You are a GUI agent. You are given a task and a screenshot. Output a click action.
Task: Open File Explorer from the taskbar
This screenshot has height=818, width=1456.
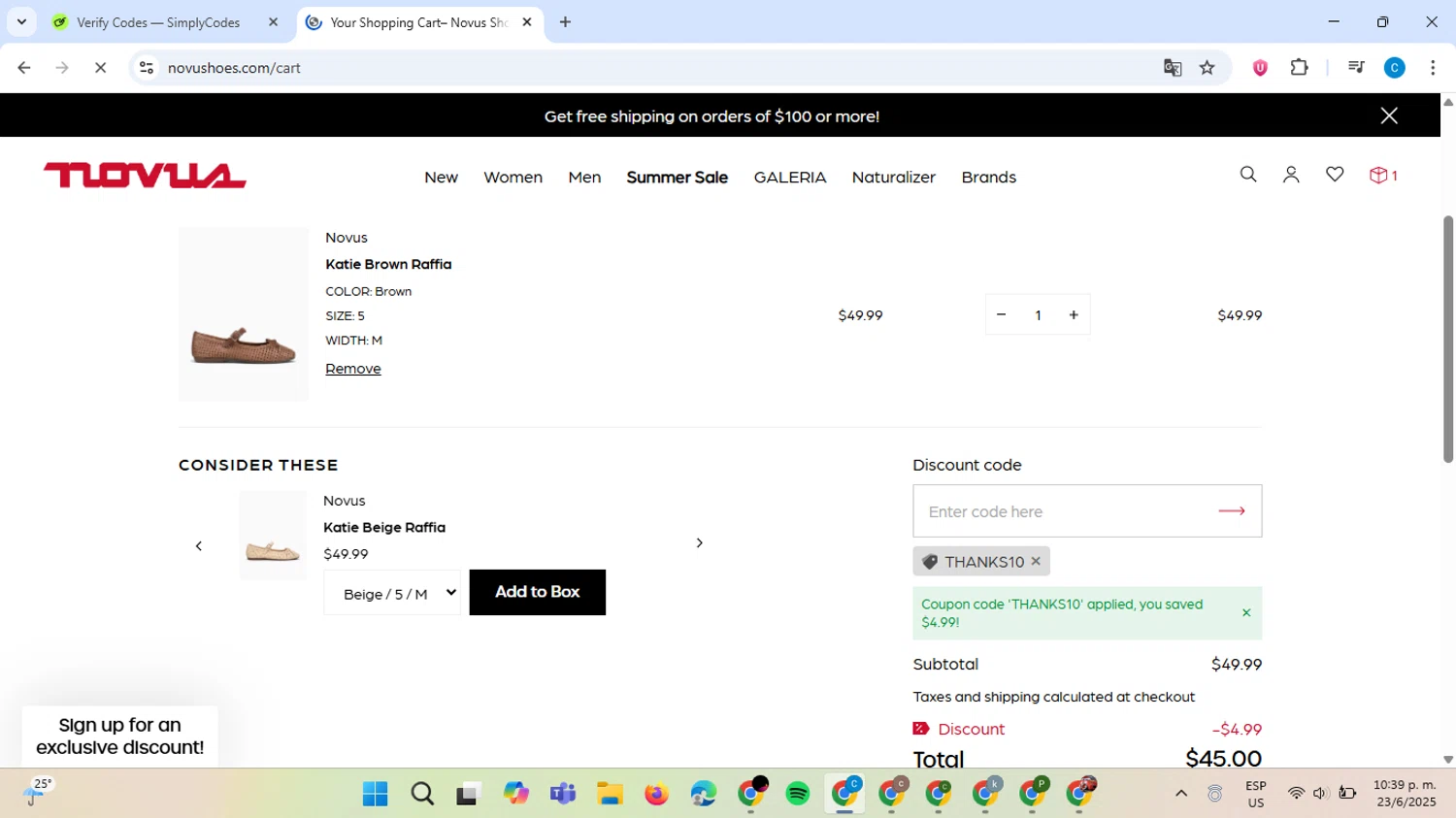click(610, 794)
